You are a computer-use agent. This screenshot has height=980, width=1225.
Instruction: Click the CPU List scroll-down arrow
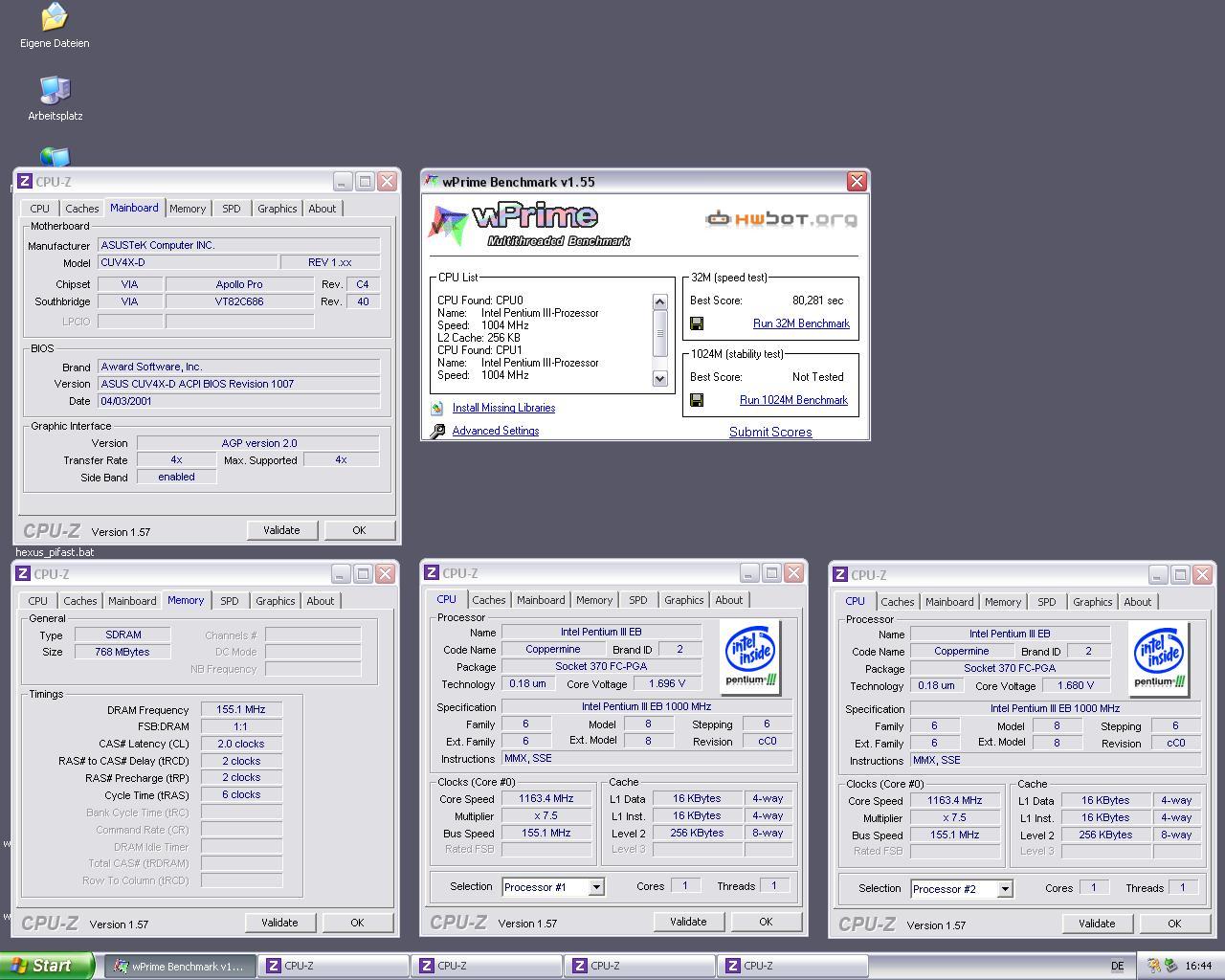(659, 378)
